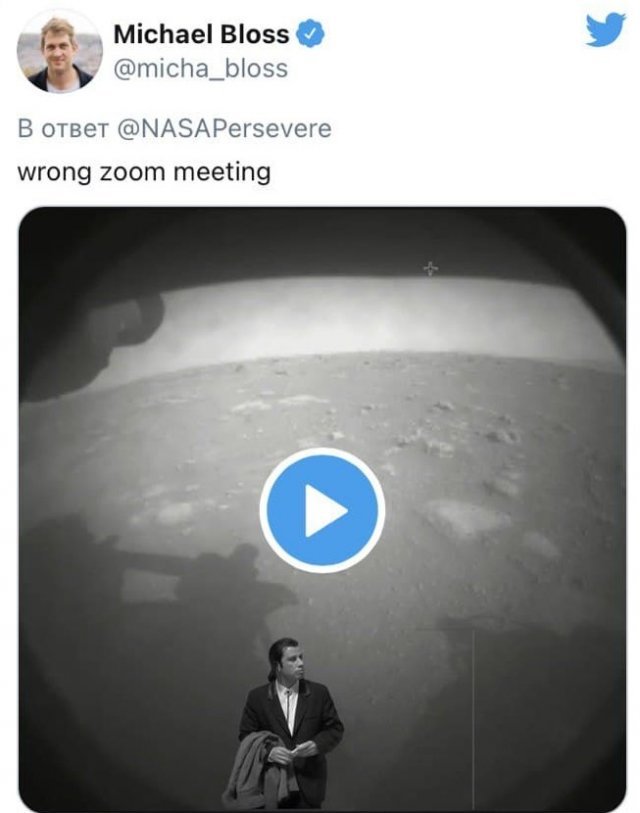Open the Twitter bird logo

pos(604,33)
